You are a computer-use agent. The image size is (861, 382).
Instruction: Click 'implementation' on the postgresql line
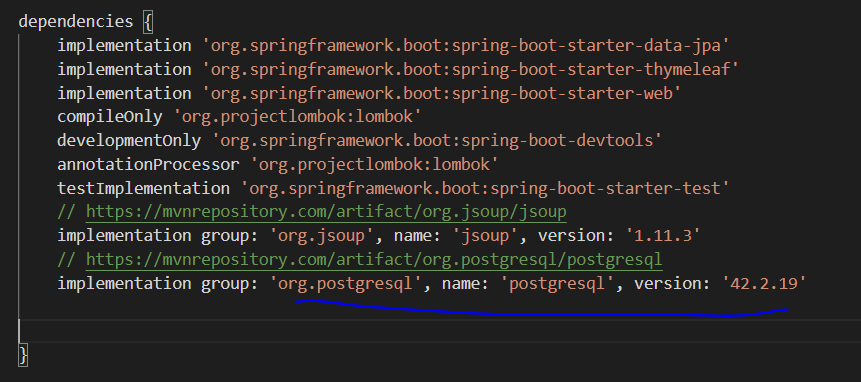click(124, 283)
